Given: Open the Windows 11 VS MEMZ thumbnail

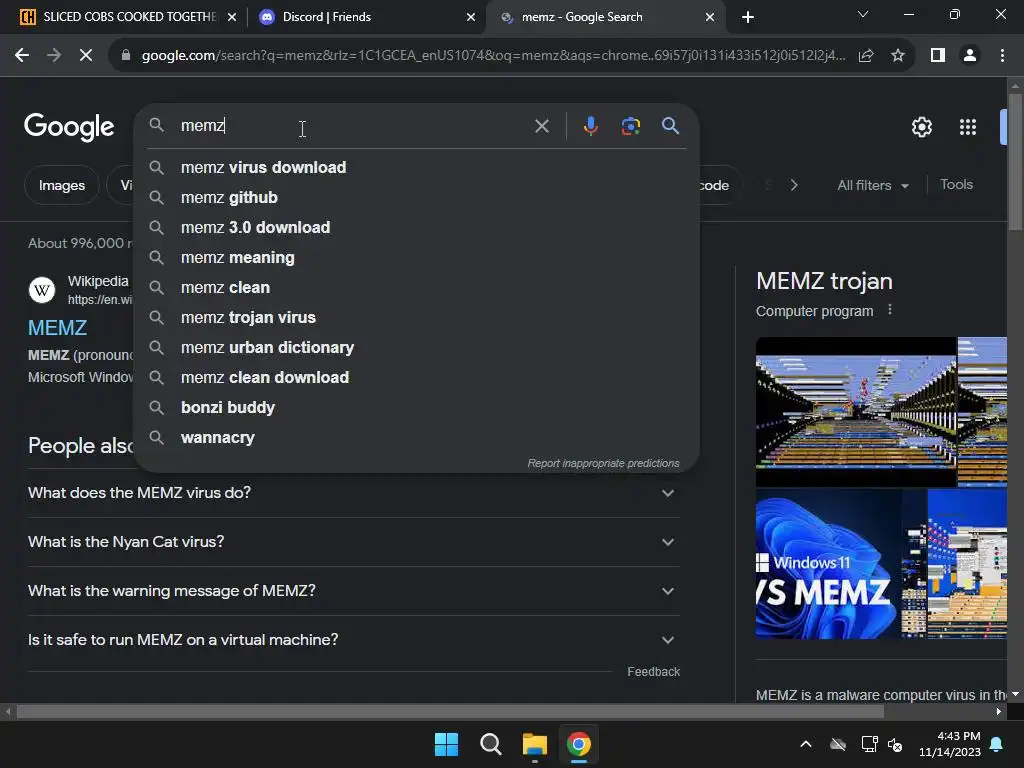Looking at the screenshot, I should 827,564.
